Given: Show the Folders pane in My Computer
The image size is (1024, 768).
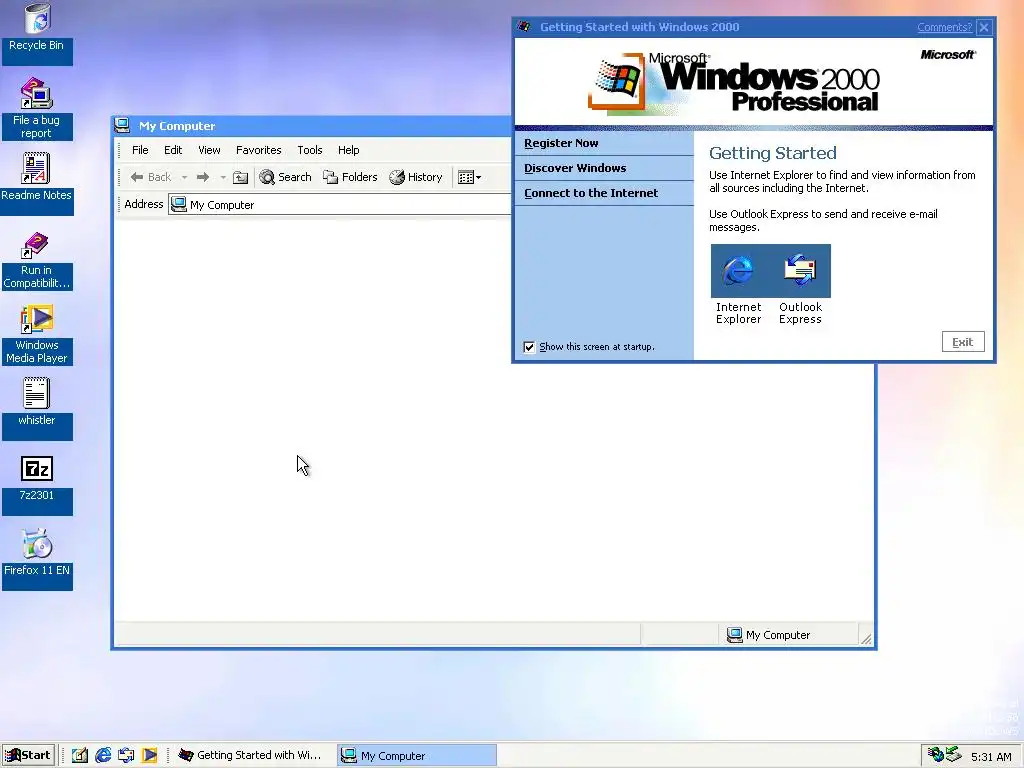Looking at the screenshot, I should coord(350,177).
